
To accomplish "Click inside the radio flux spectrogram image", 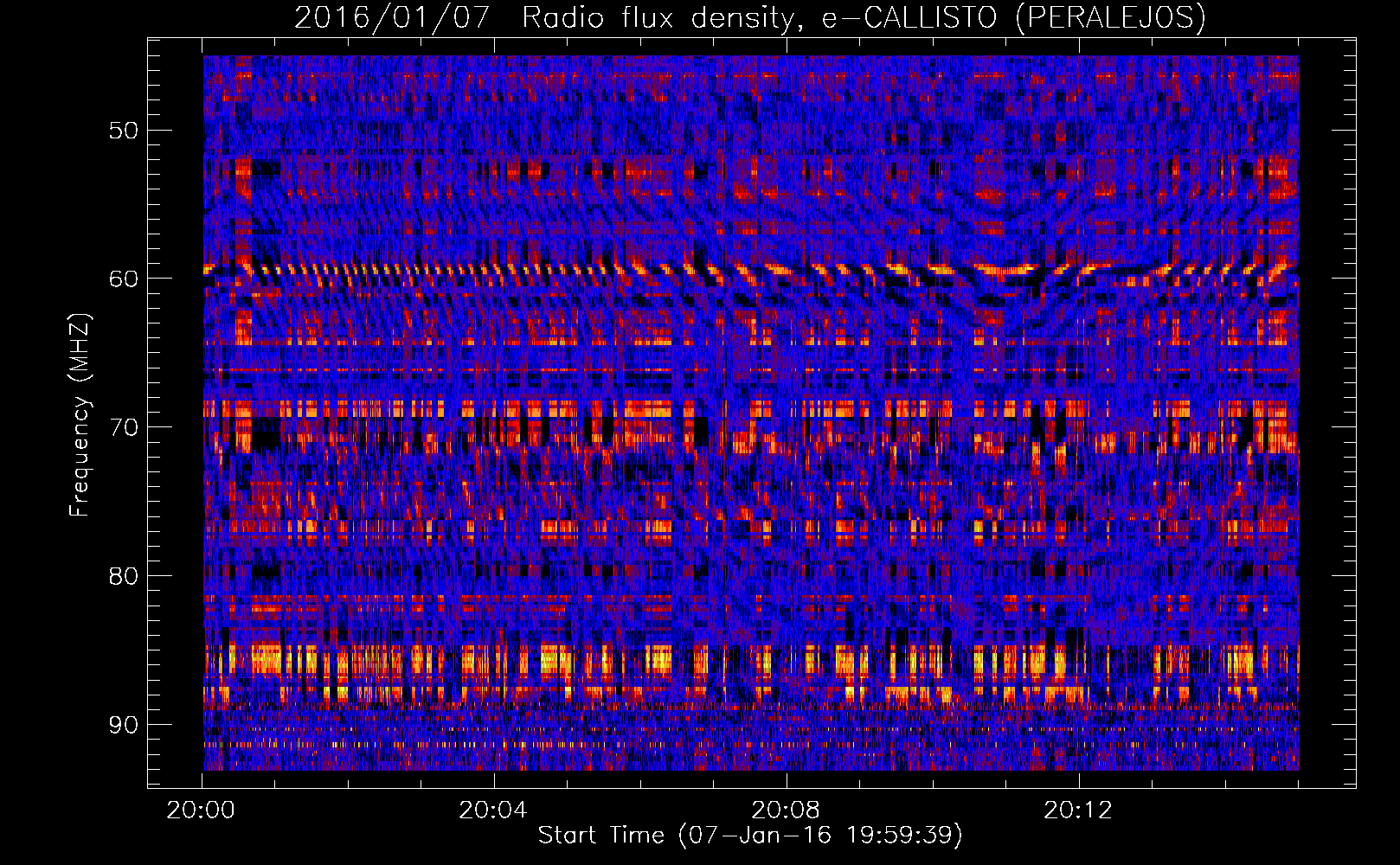I will pos(751,413).
